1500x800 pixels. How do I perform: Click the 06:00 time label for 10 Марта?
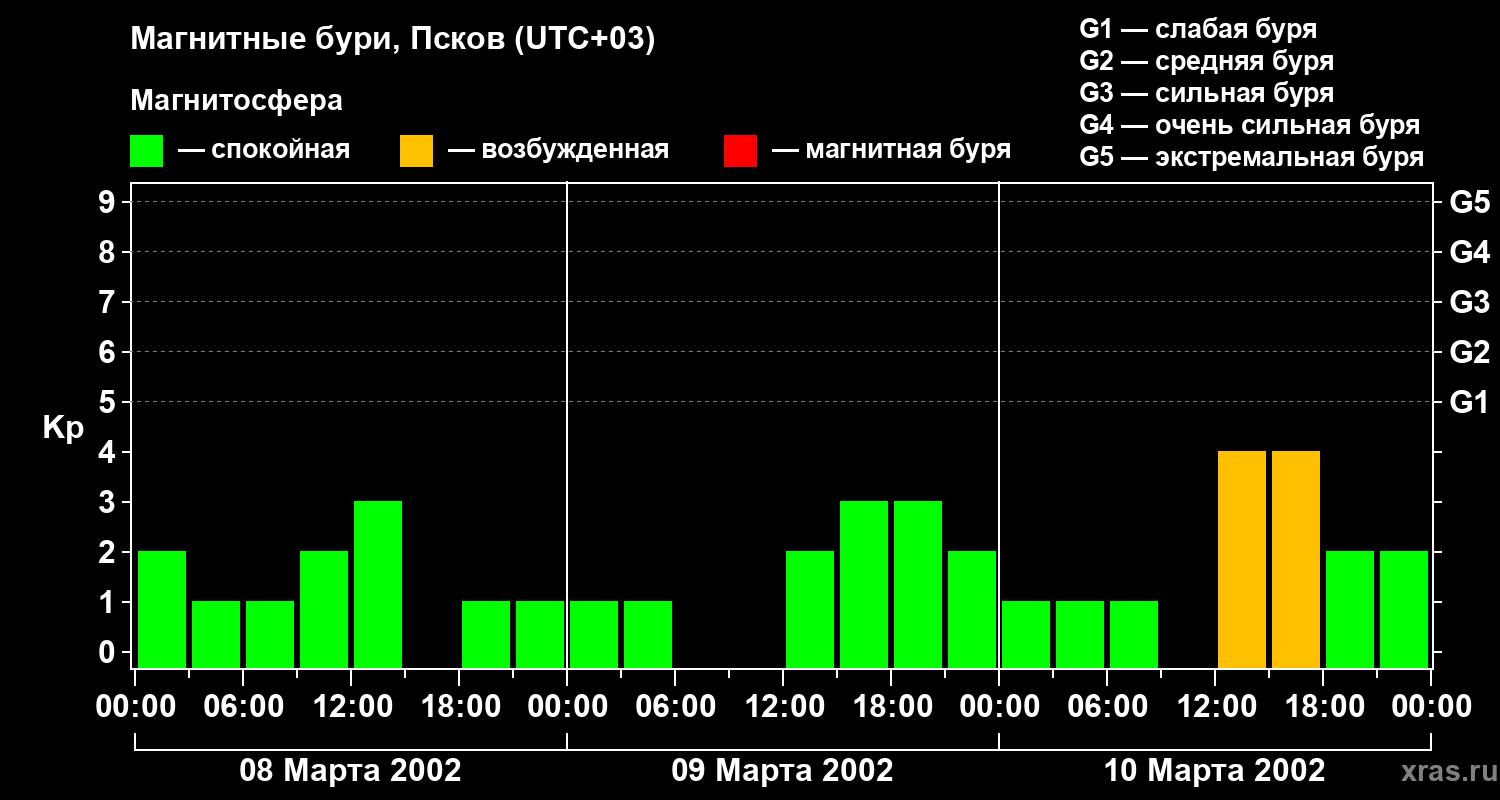pos(1106,707)
